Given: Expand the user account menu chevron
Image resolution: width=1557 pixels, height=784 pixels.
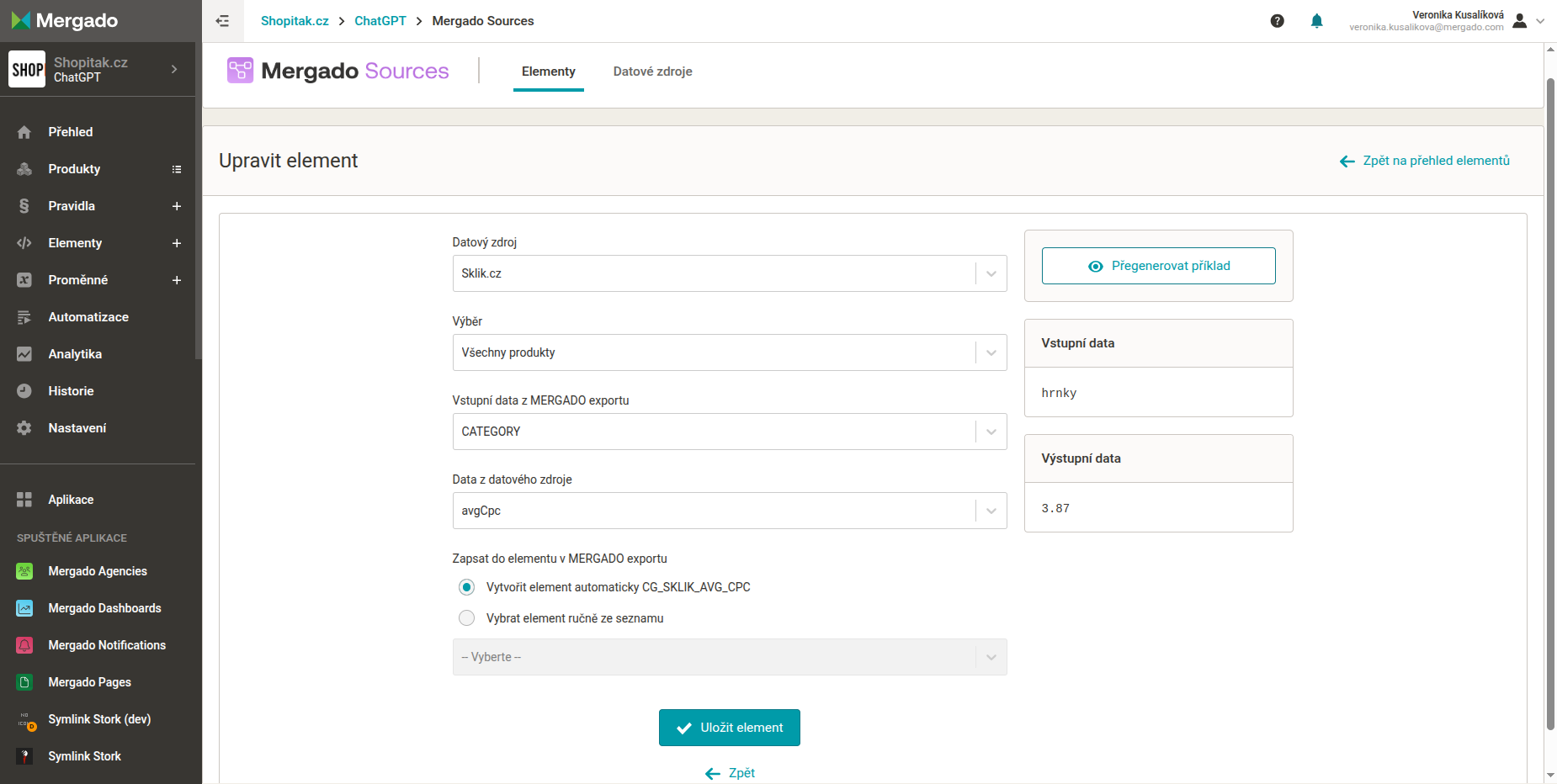Looking at the screenshot, I should (1540, 21).
